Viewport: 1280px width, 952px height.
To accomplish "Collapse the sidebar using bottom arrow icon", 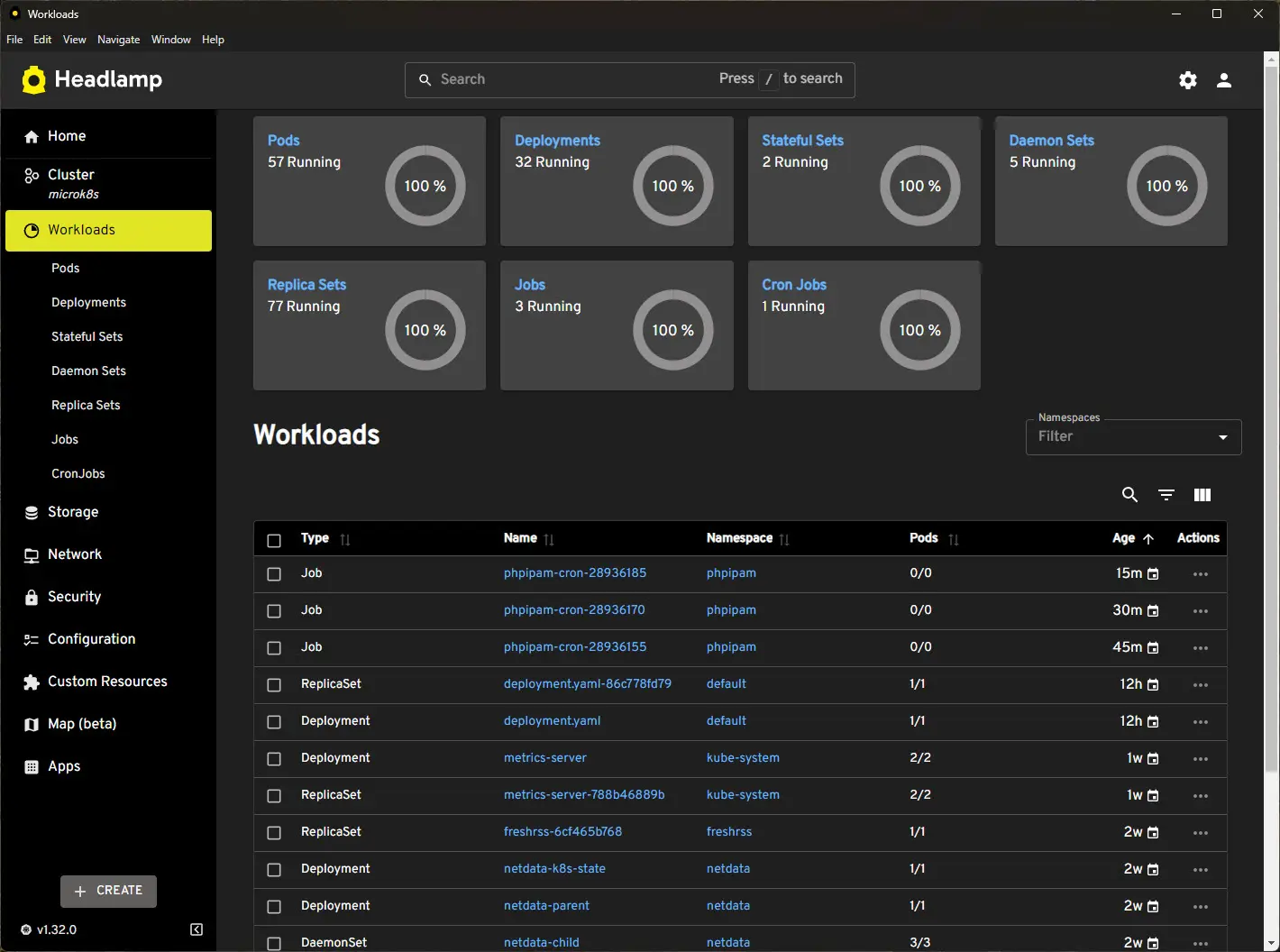I will tap(197, 929).
